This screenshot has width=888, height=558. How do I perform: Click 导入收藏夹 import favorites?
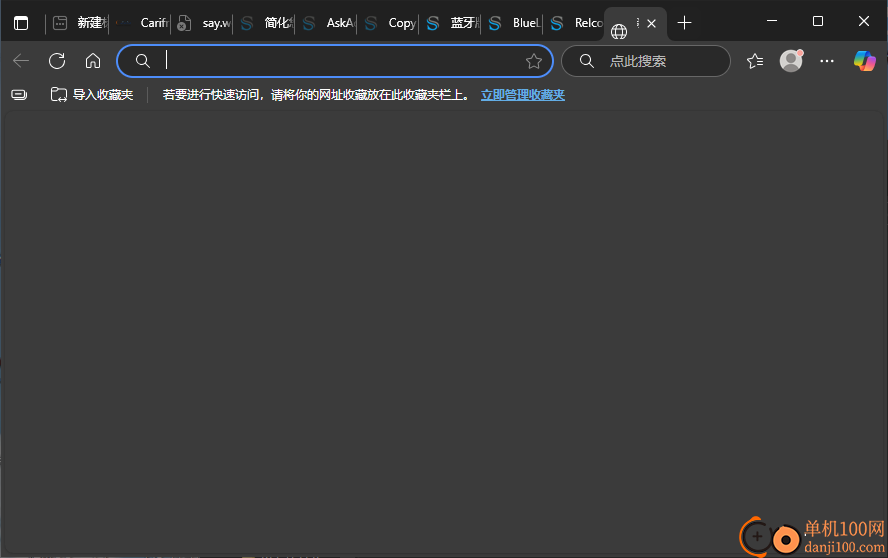pos(92,95)
